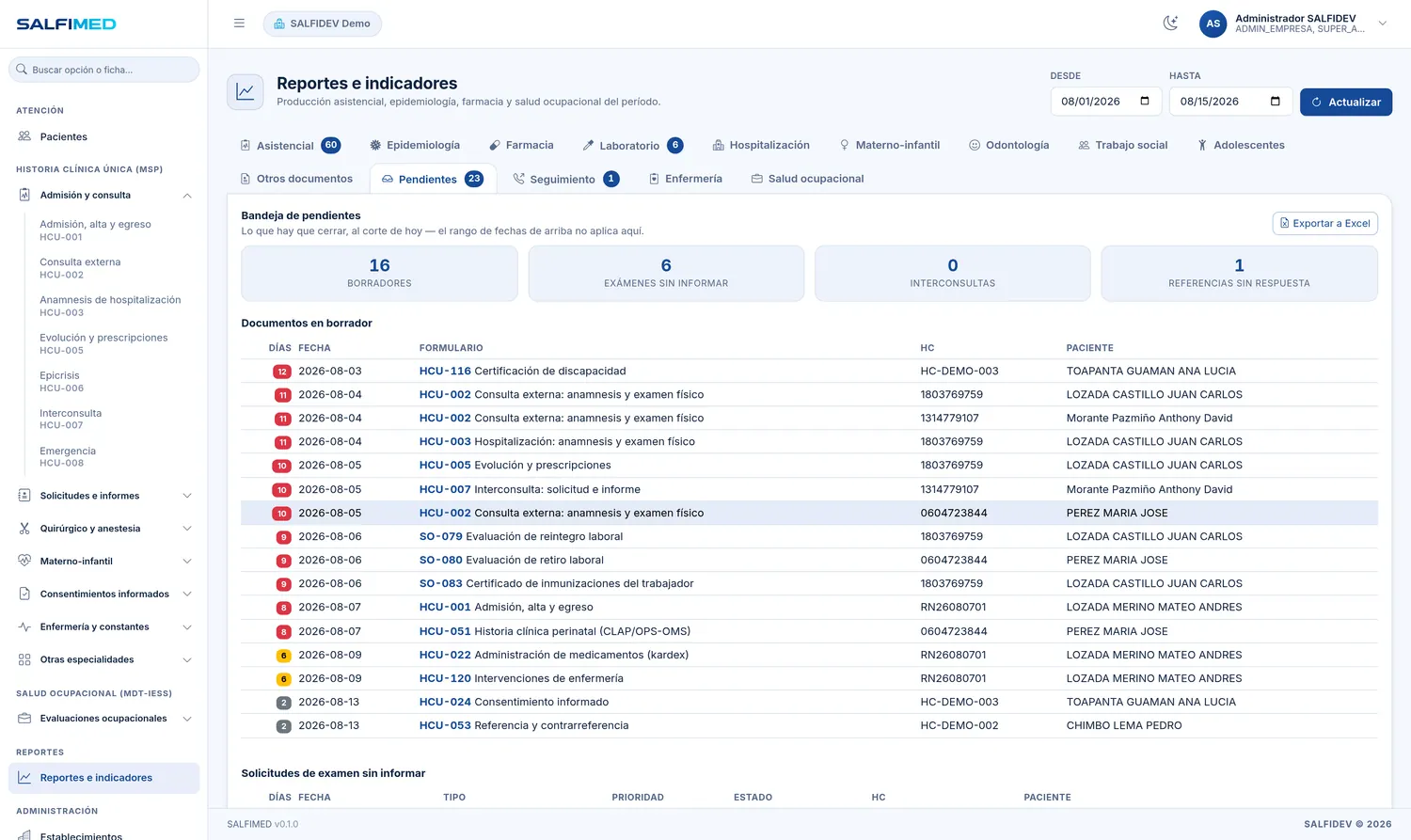
Task: Edit the Desde date field 08/01/2026
Action: tap(1106, 102)
